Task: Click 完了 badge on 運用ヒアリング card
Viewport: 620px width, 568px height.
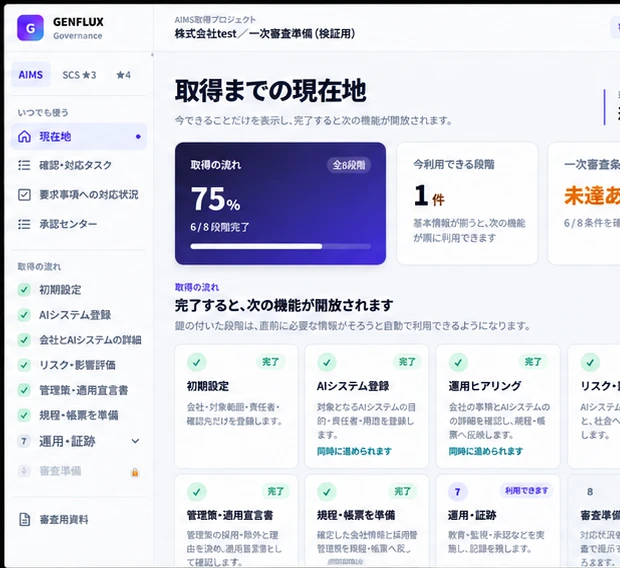Action: pos(533,362)
